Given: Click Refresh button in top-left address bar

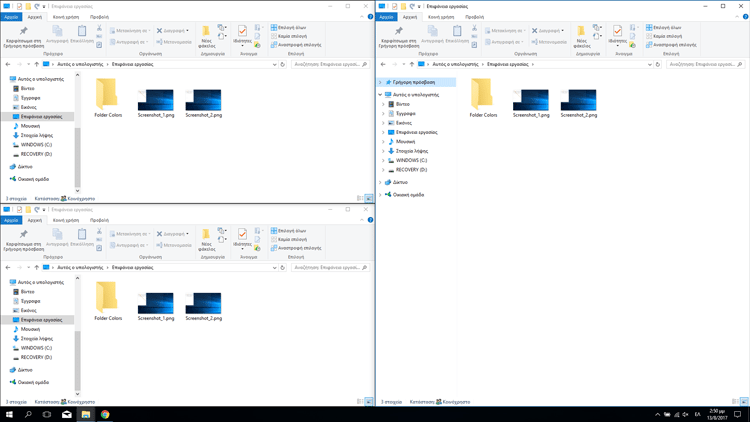Looking at the screenshot, I should pyautogui.click(x=283, y=64).
